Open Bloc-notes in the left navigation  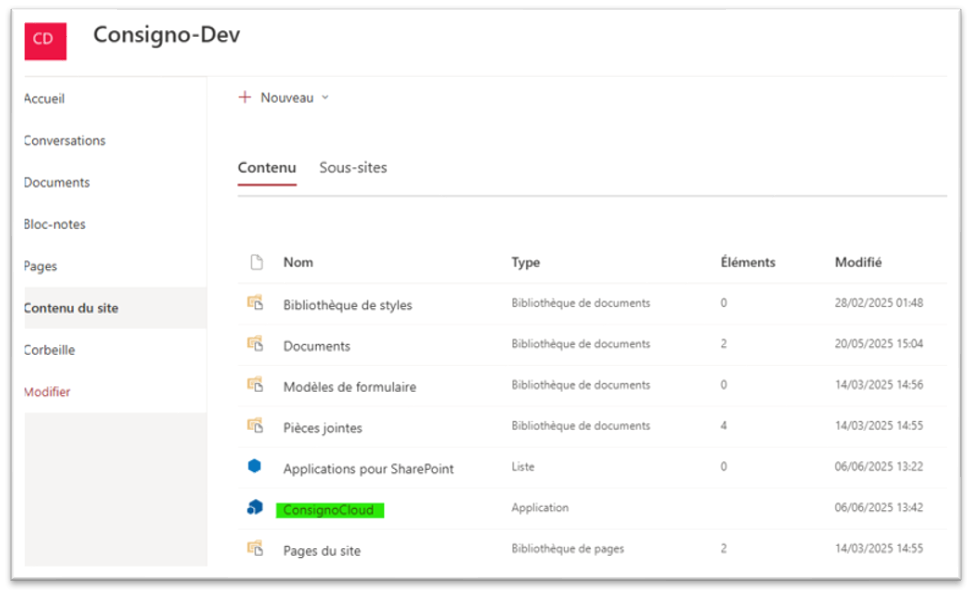click(55, 224)
